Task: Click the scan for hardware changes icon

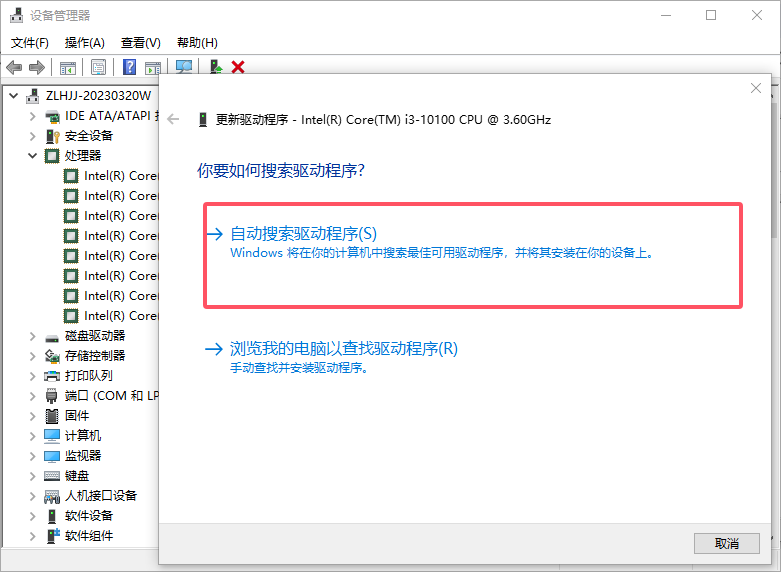Action: click(184, 67)
